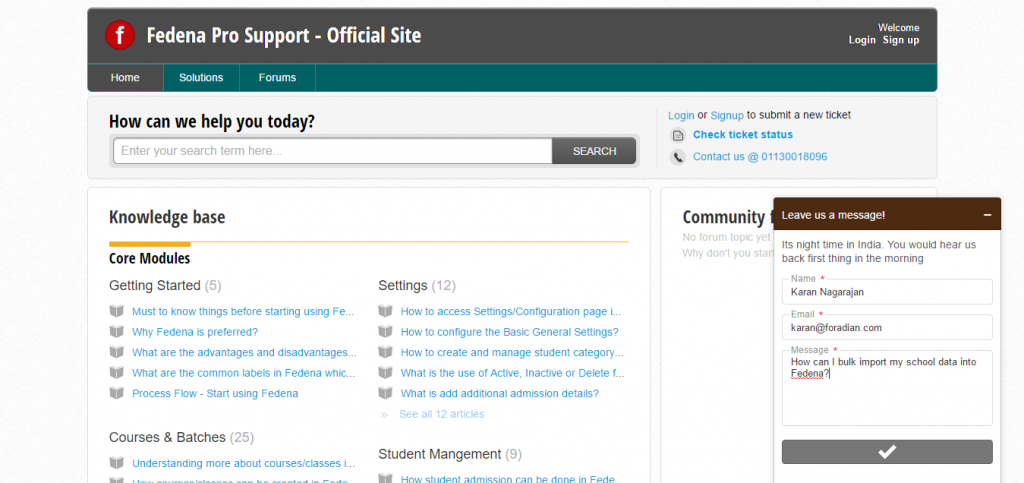This screenshot has width=1024, height=483.
Task: Open the Home tab
Action: coord(125,78)
